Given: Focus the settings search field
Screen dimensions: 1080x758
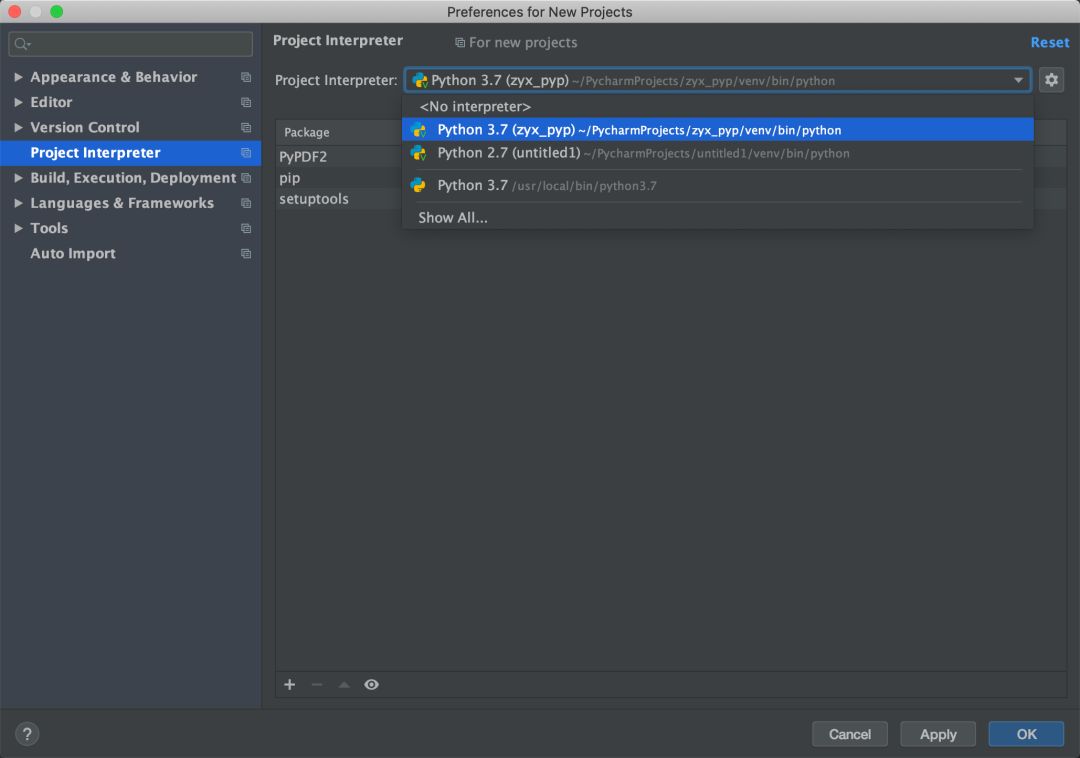Looking at the screenshot, I should 130,44.
